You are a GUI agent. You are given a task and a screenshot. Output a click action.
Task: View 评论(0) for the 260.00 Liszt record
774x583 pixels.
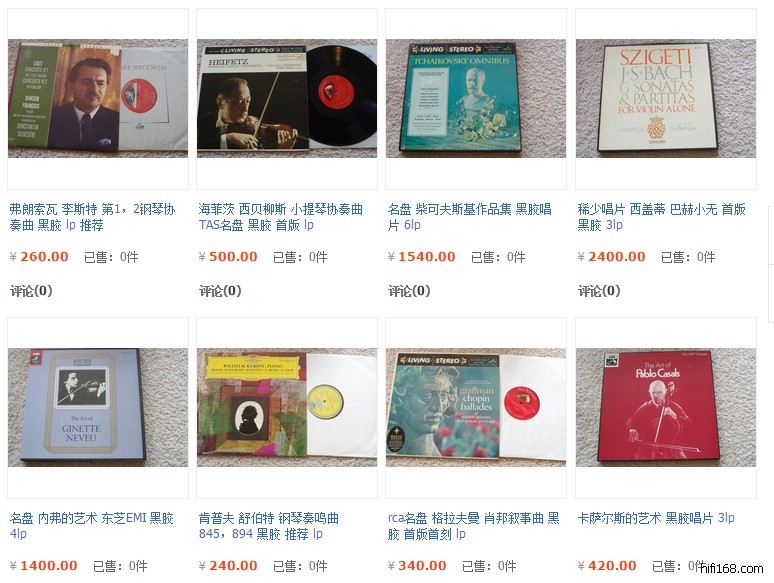(31, 291)
